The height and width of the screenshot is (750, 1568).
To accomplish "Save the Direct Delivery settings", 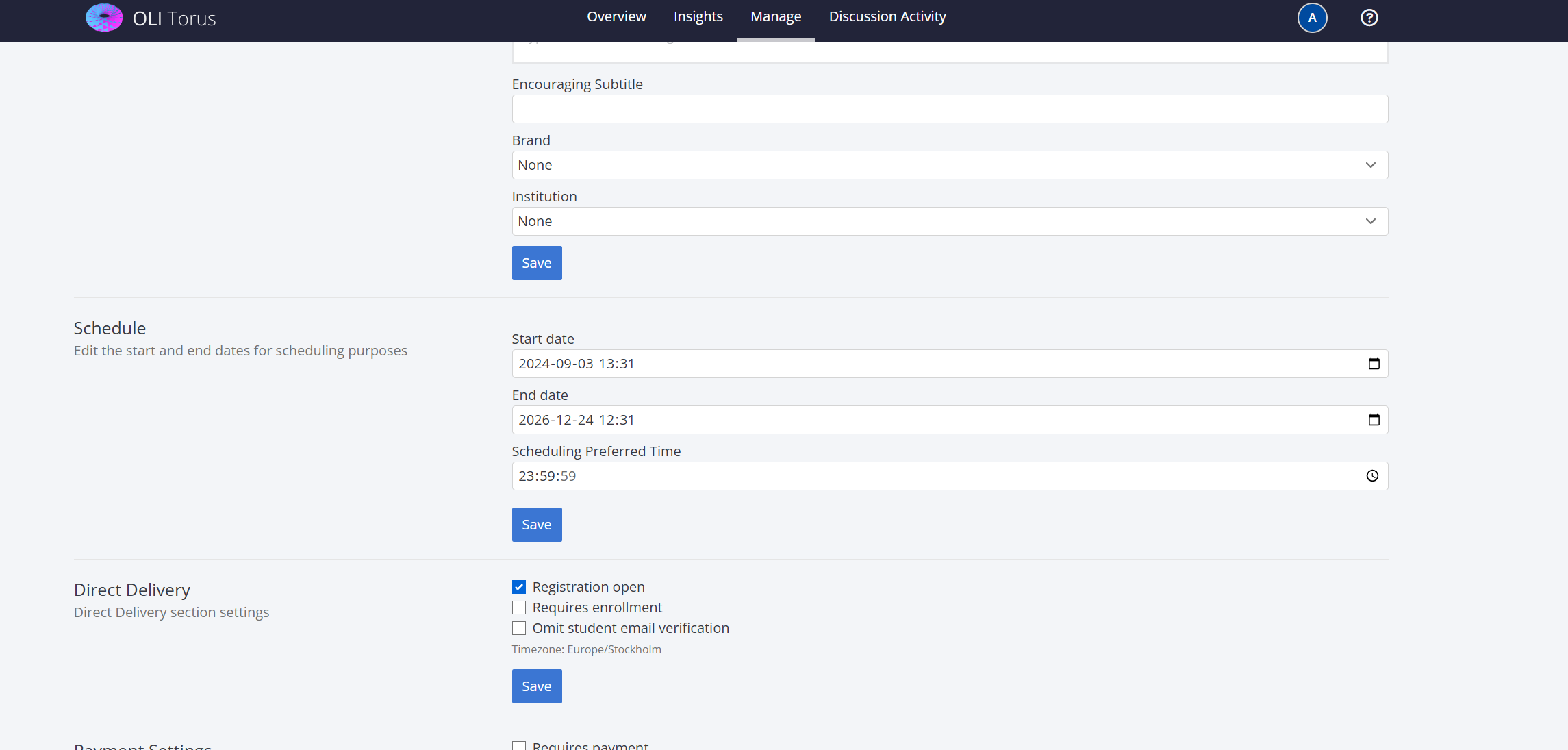I will coord(537,686).
